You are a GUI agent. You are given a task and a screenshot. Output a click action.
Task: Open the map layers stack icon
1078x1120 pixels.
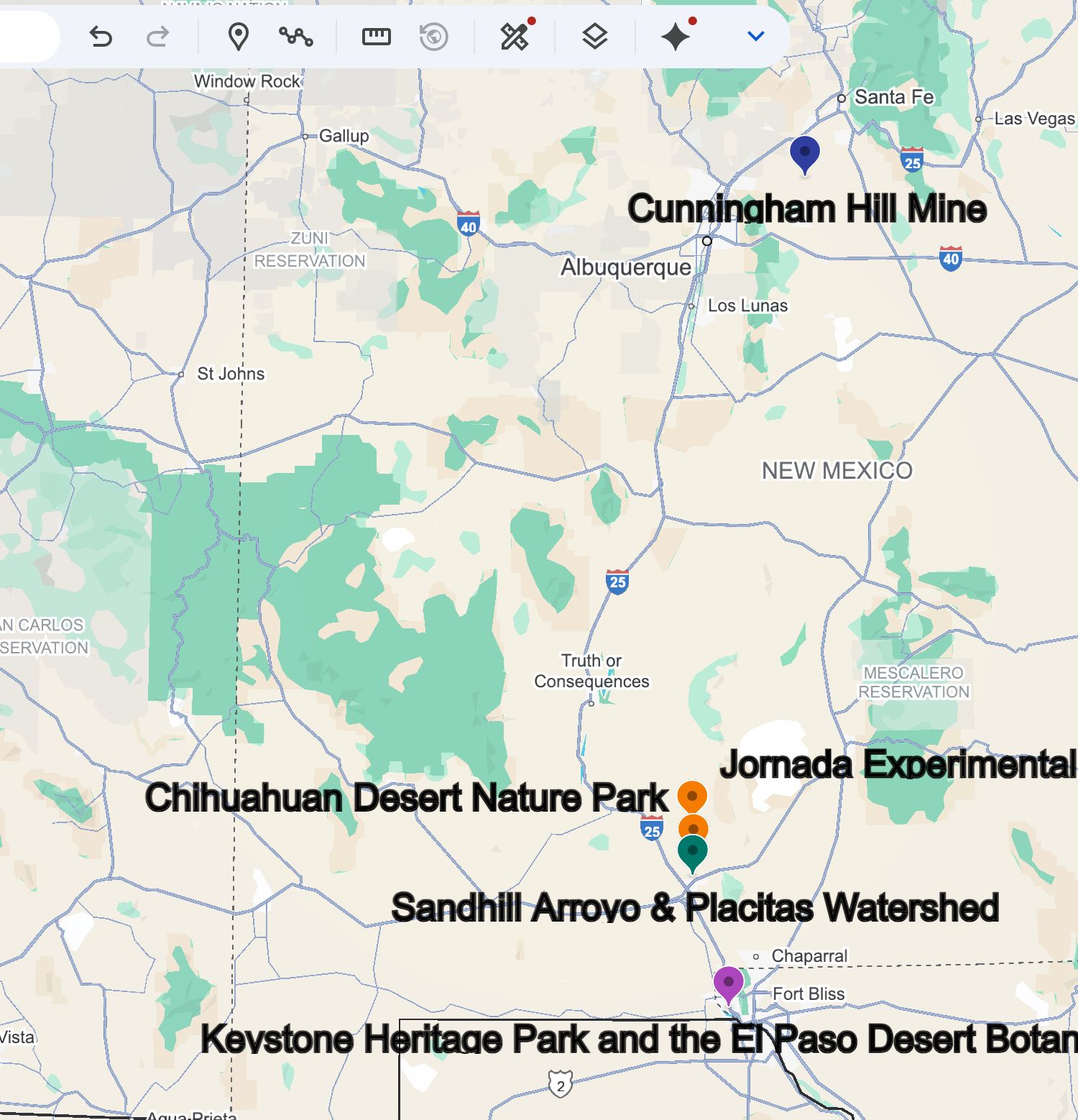(594, 36)
